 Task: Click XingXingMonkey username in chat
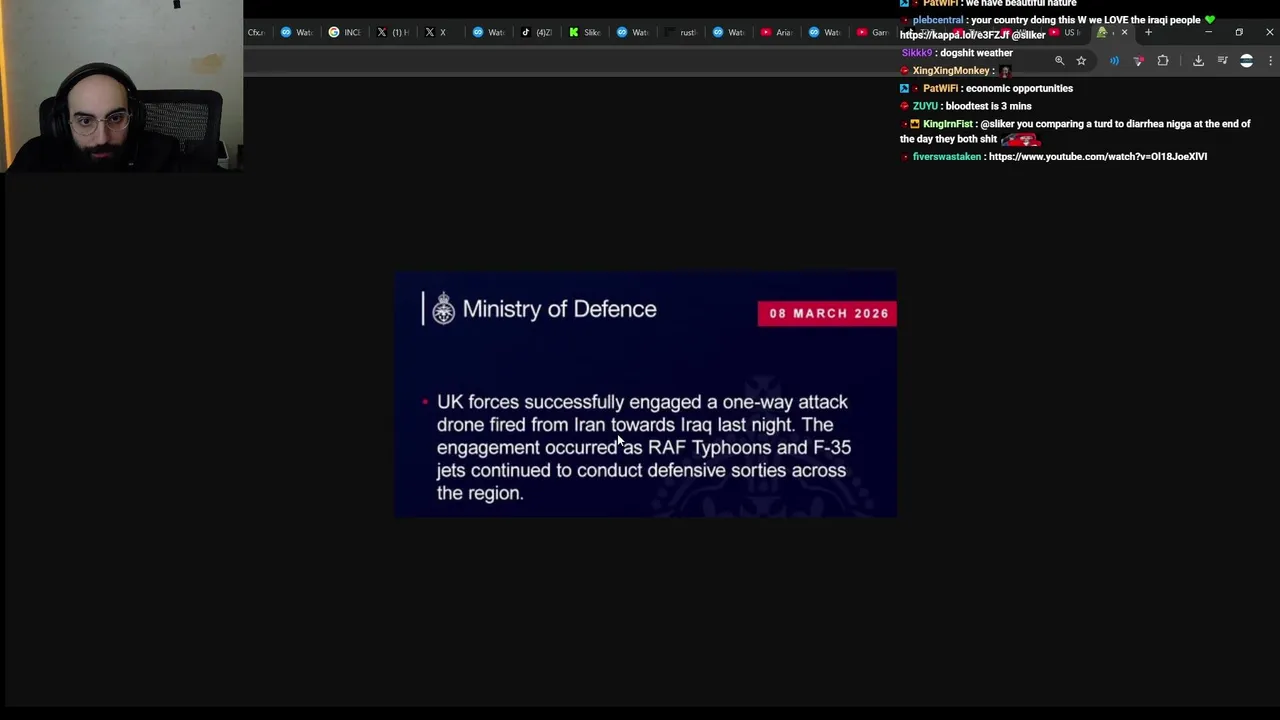pos(951,71)
